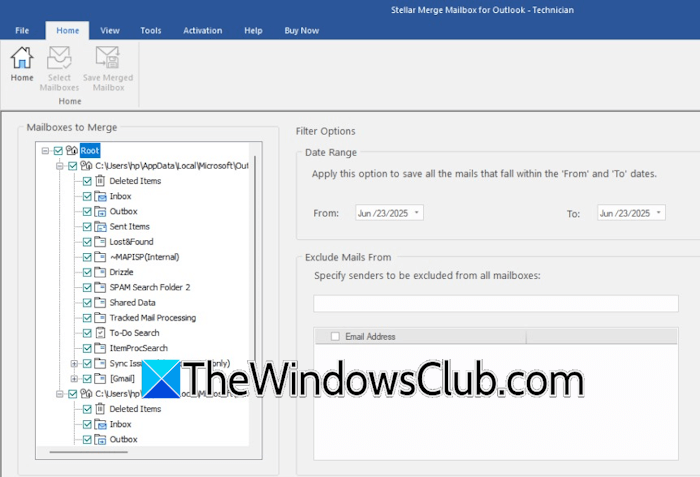Screen dimensions: 700x477
Task: Click the second PST mailbox path icon
Action: pyautogui.click(x=86, y=393)
